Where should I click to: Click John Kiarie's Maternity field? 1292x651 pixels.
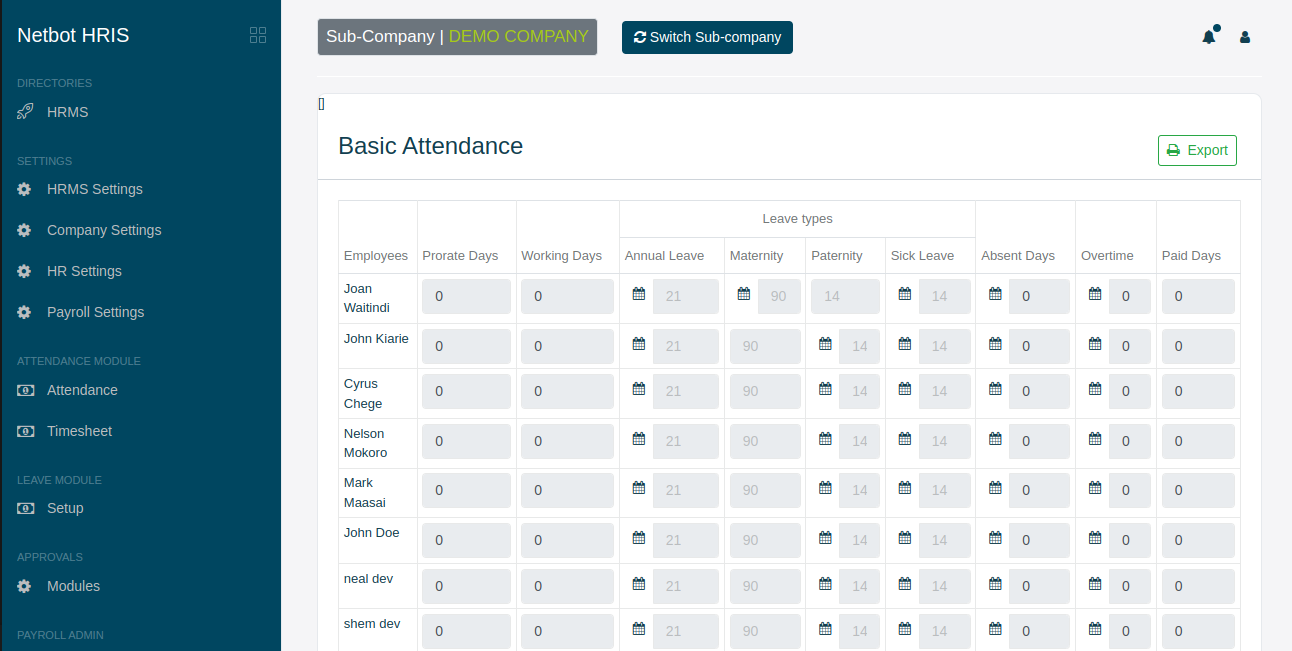coord(765,346)
